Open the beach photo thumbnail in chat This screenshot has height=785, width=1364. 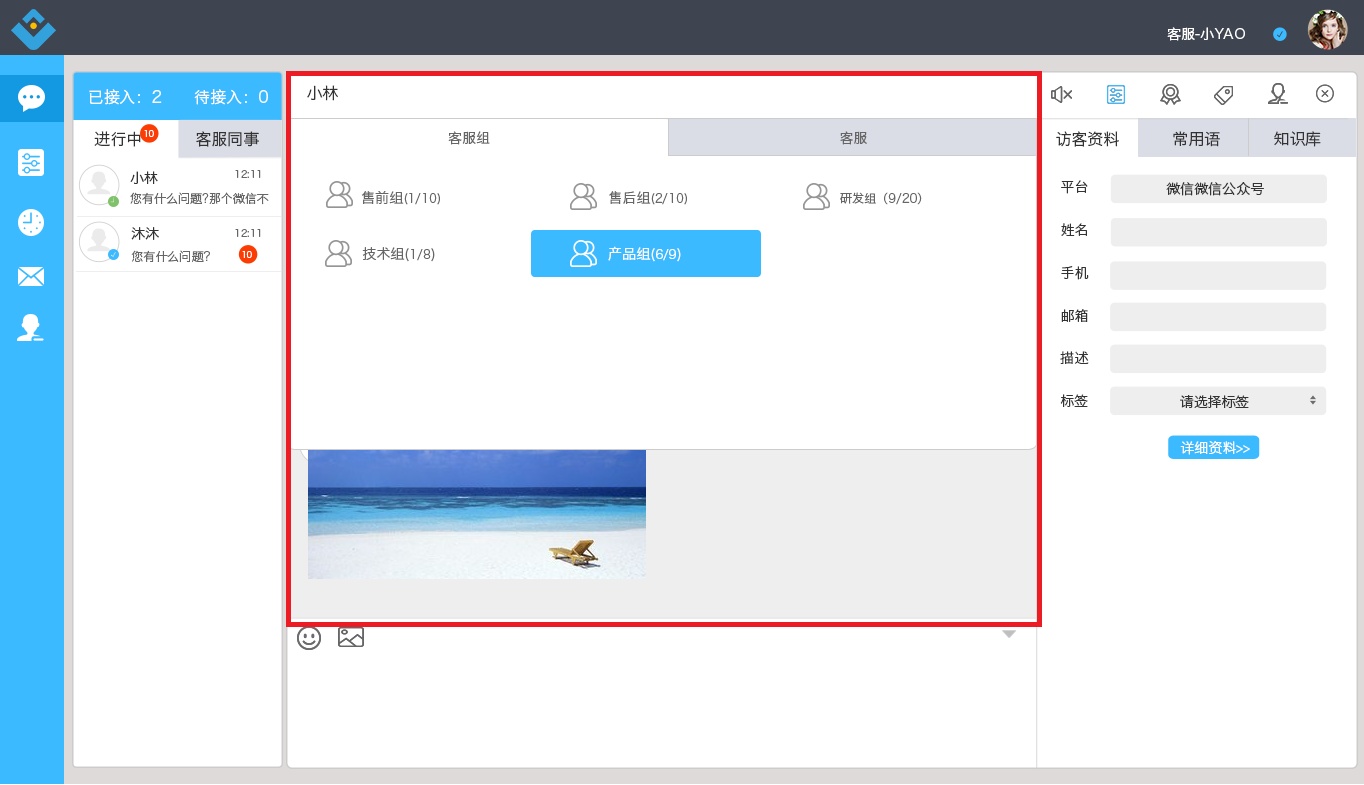point(477,514)
